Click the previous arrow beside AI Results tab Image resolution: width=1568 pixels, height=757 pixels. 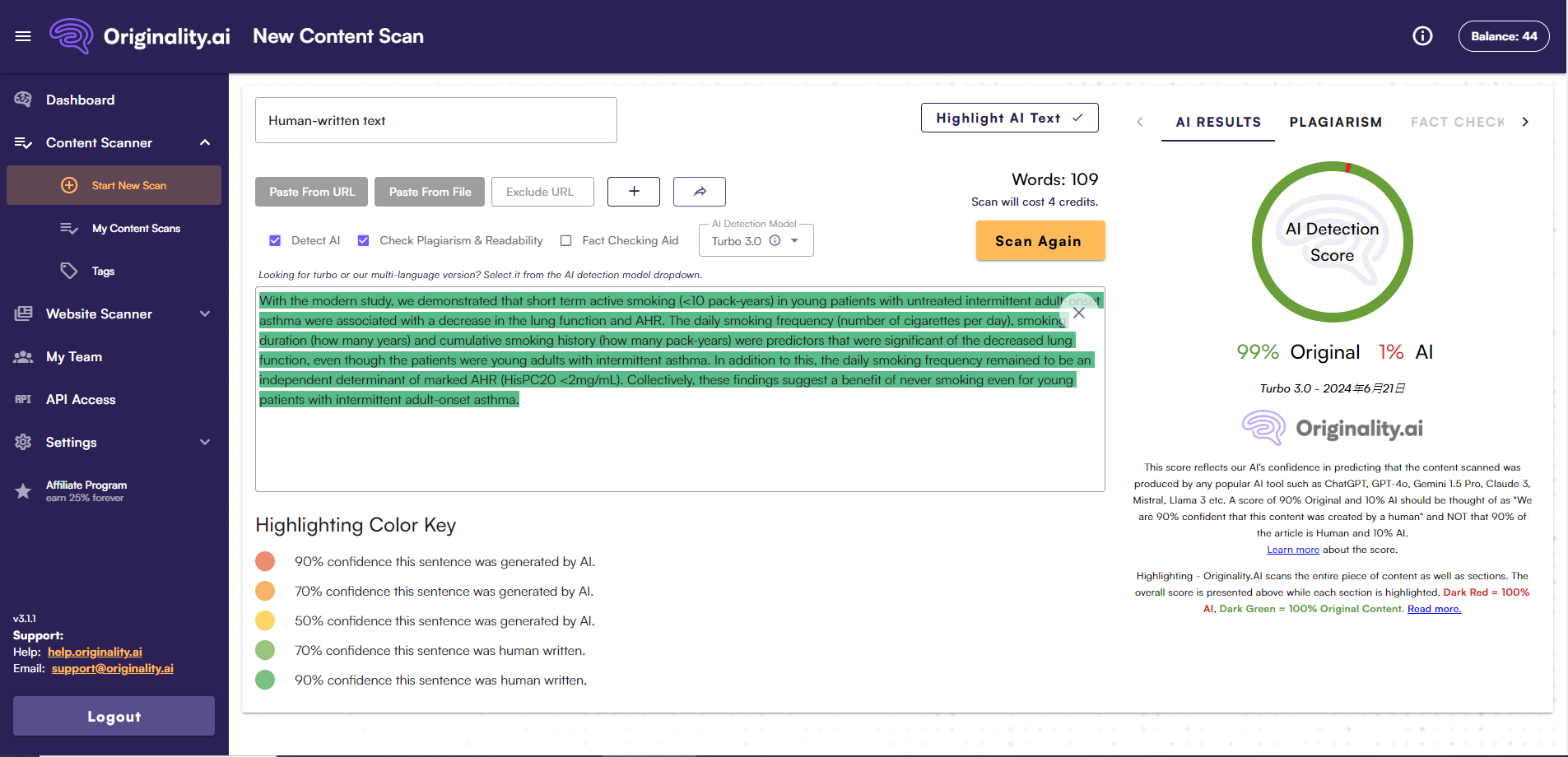pos(1140,122)
